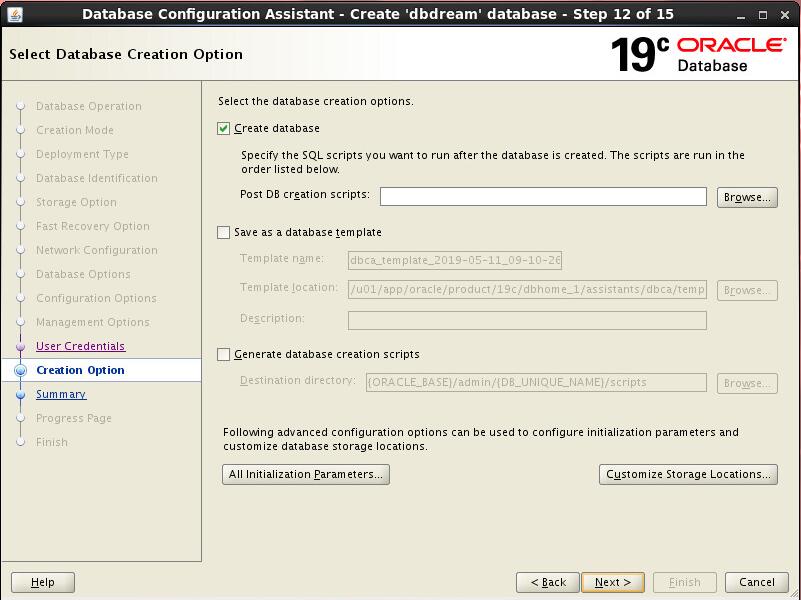The height and width of the screenshot is (600, 801).
Task: Enable Save as a database template
Action: click(x=224, y=233)
